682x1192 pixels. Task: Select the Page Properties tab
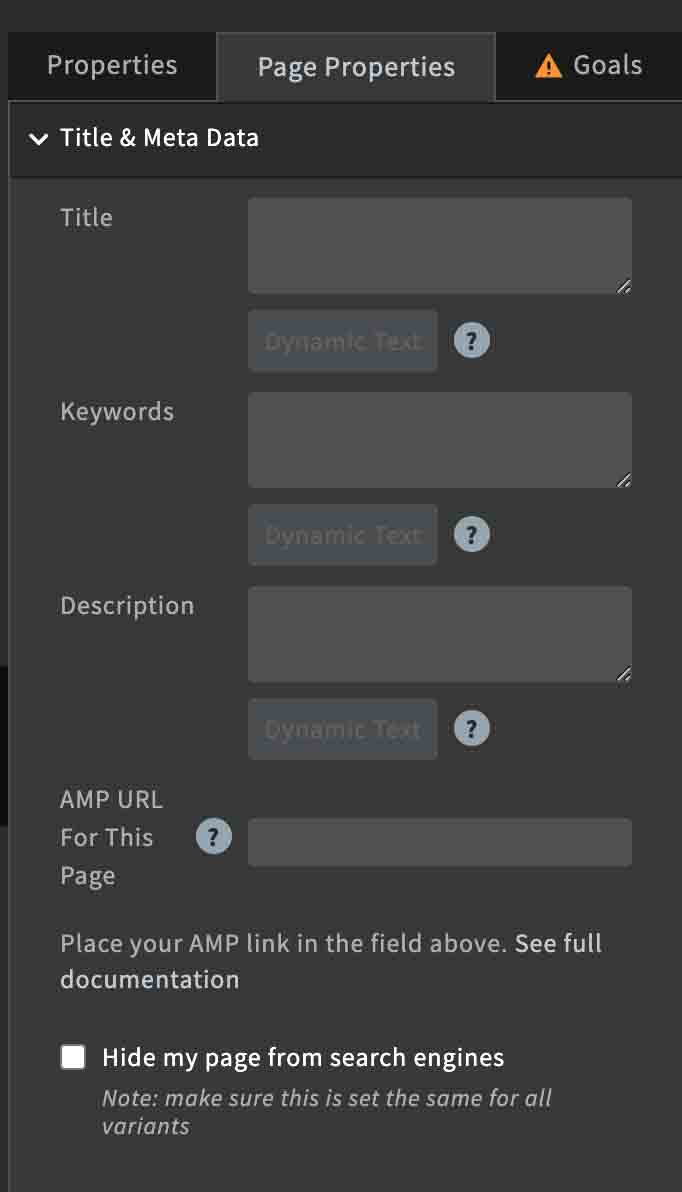coord(356,67)
